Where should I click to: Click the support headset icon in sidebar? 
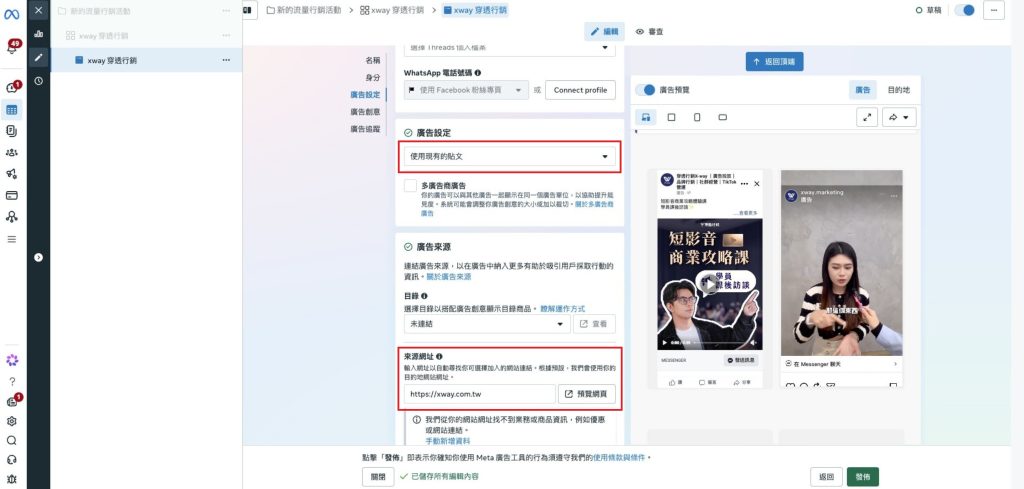[x=12, y=460]
